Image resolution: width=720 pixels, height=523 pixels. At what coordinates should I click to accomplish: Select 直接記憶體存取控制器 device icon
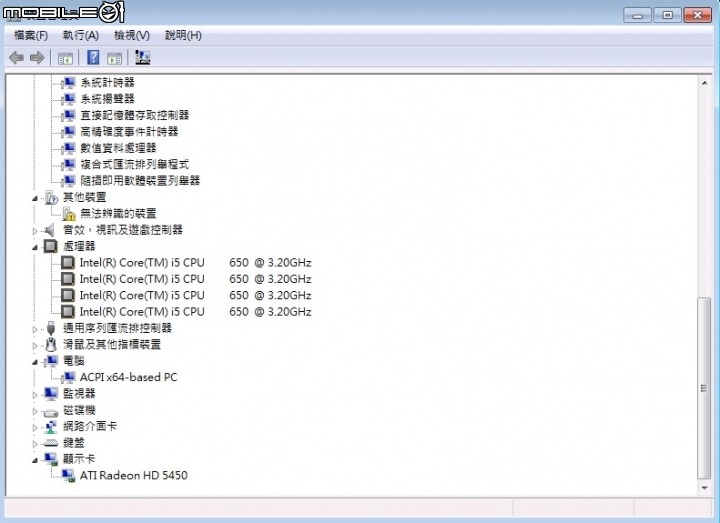(x=69, y=115)
